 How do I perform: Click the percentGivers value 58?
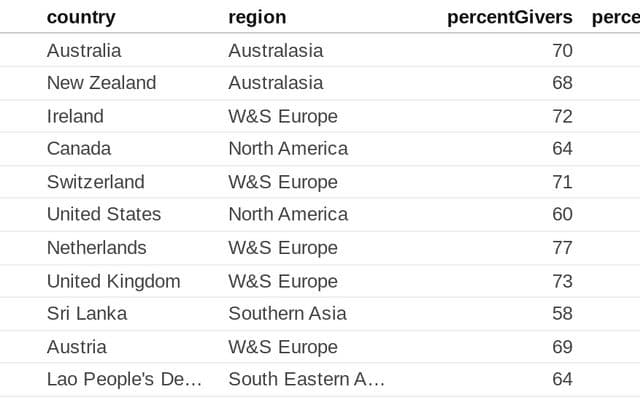tap(562, 313)
